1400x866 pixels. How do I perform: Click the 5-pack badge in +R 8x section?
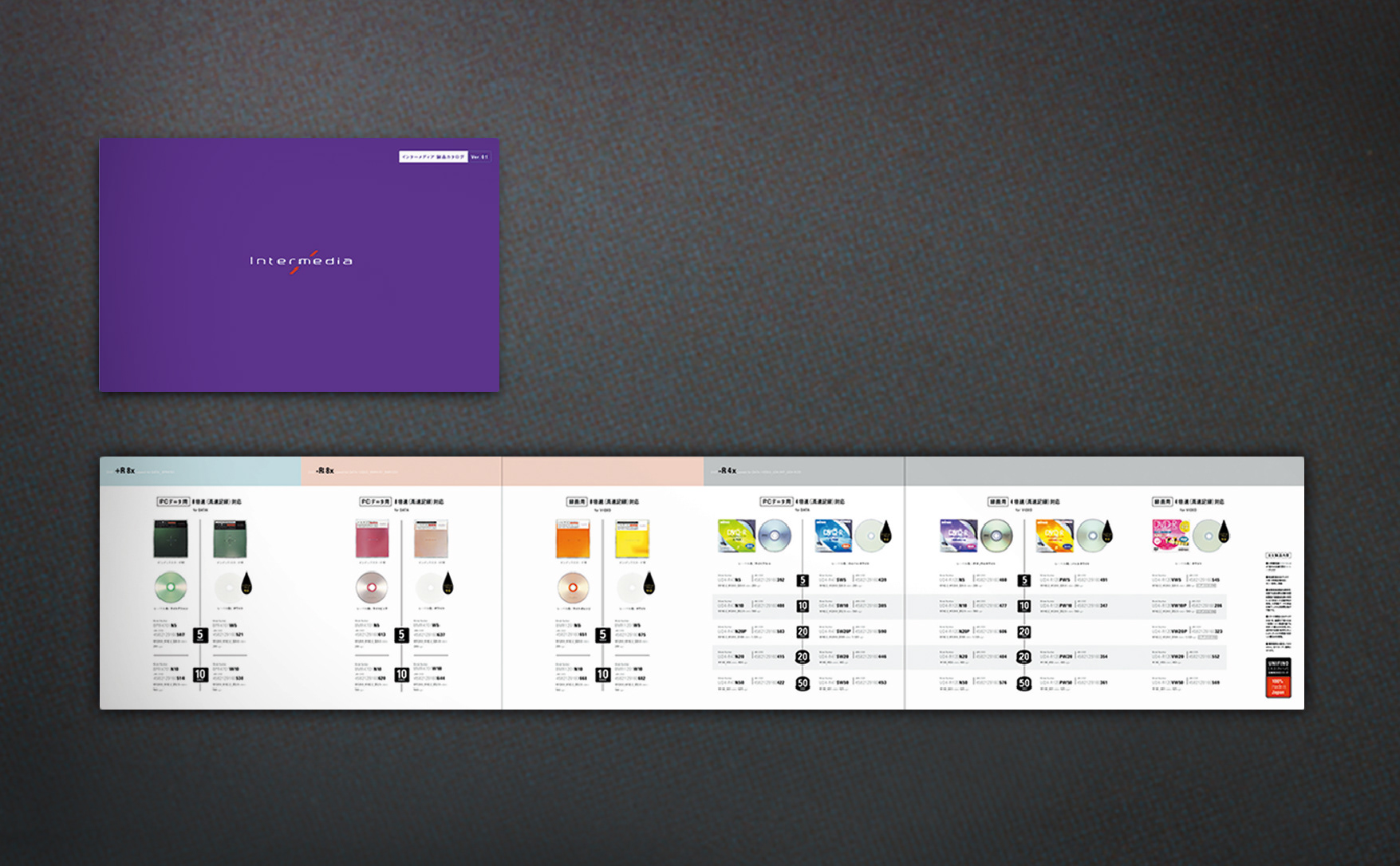click(200, 635)
